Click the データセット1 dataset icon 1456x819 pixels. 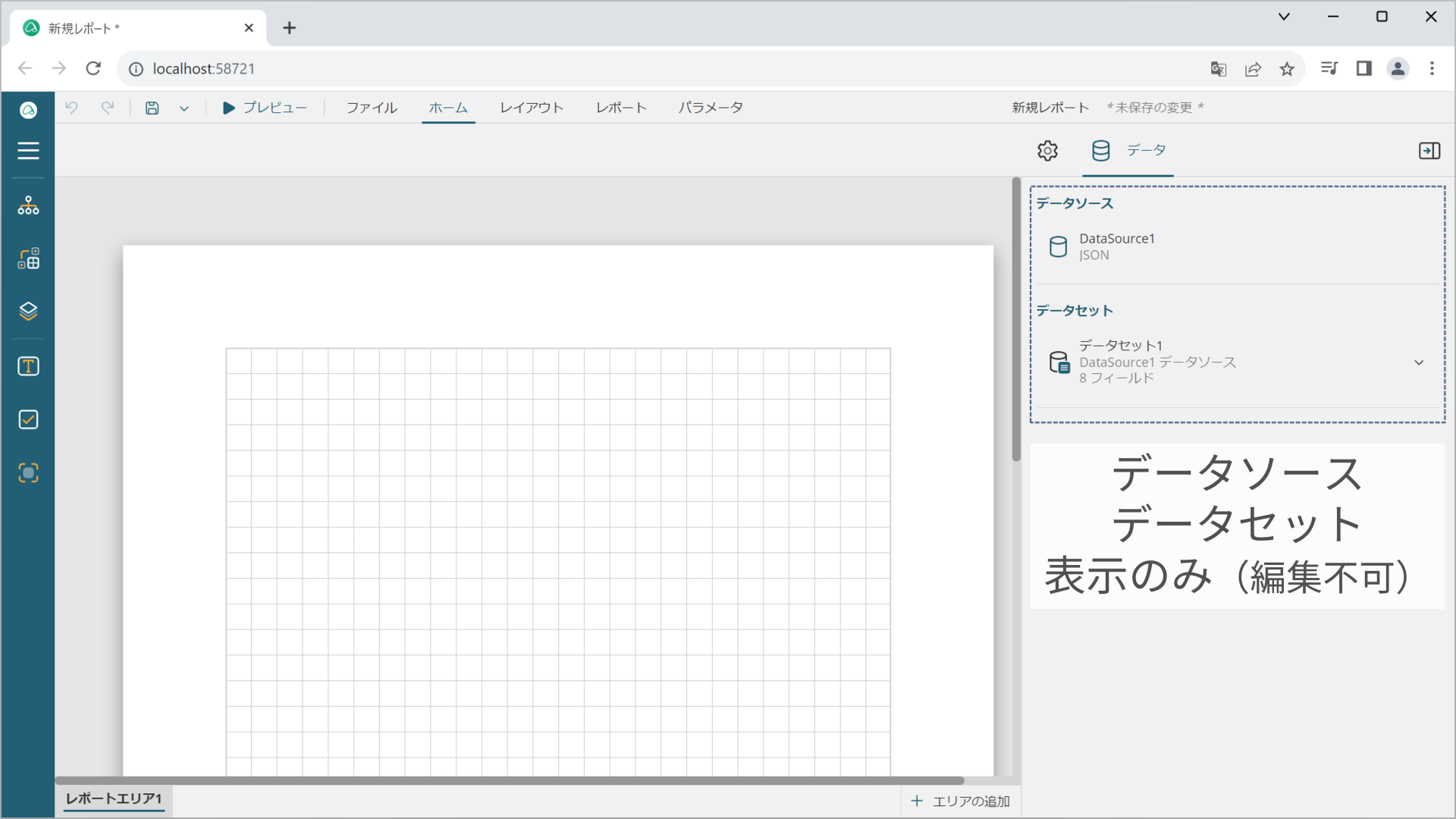point(1059,362)
